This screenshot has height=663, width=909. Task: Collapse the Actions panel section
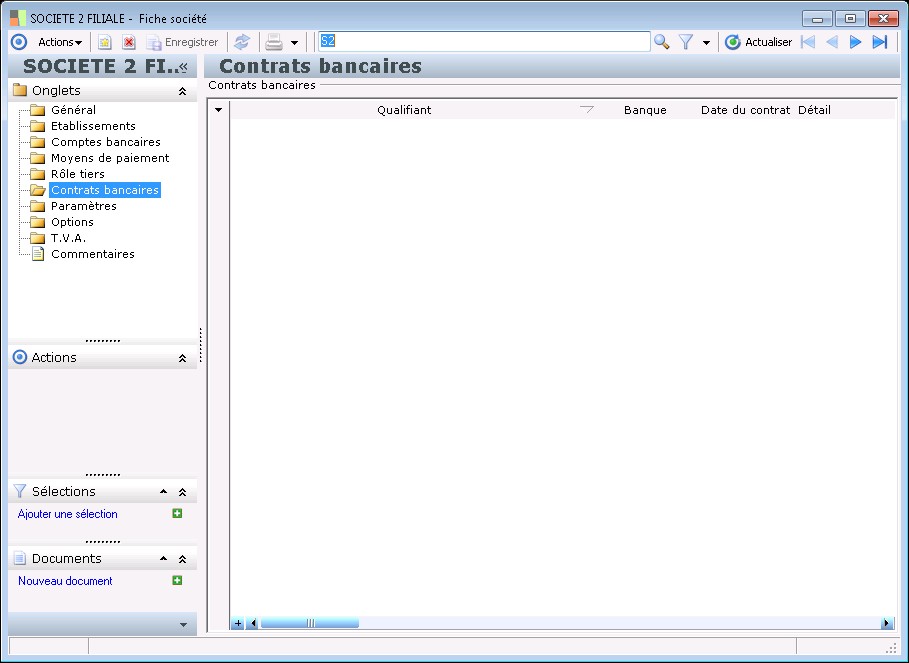point(182,358)
